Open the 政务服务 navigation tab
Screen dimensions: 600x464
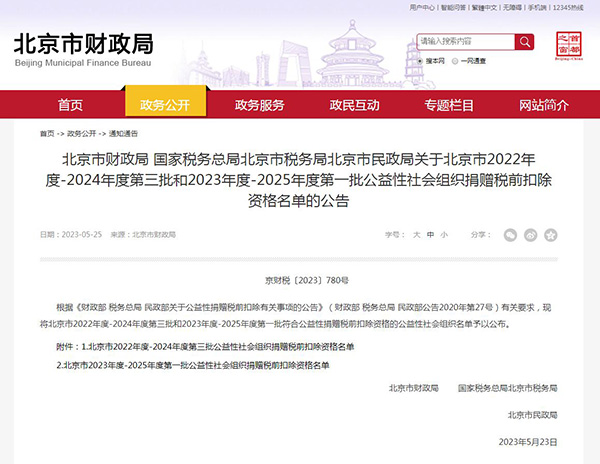pos(259,105)
